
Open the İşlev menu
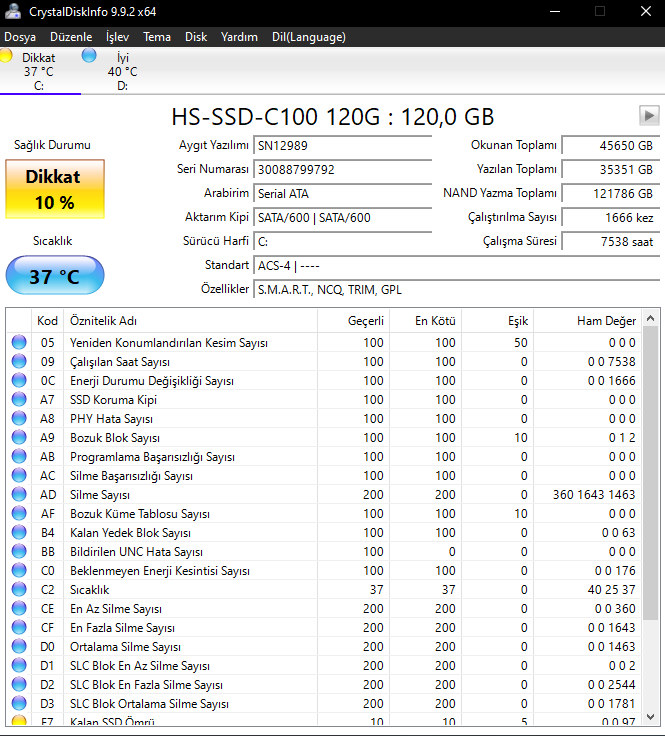pyautogui.click(x=117, y=37)
